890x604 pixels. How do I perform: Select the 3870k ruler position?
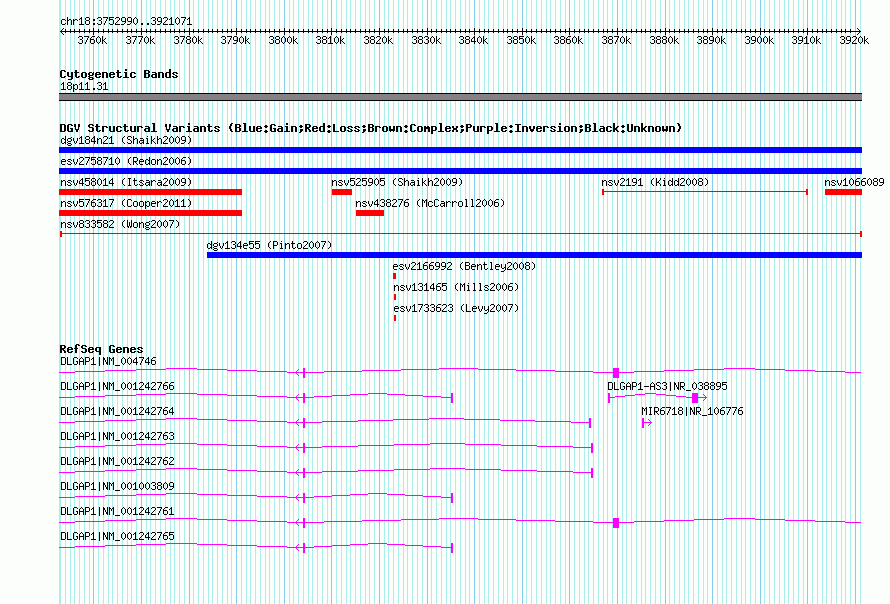616,40
